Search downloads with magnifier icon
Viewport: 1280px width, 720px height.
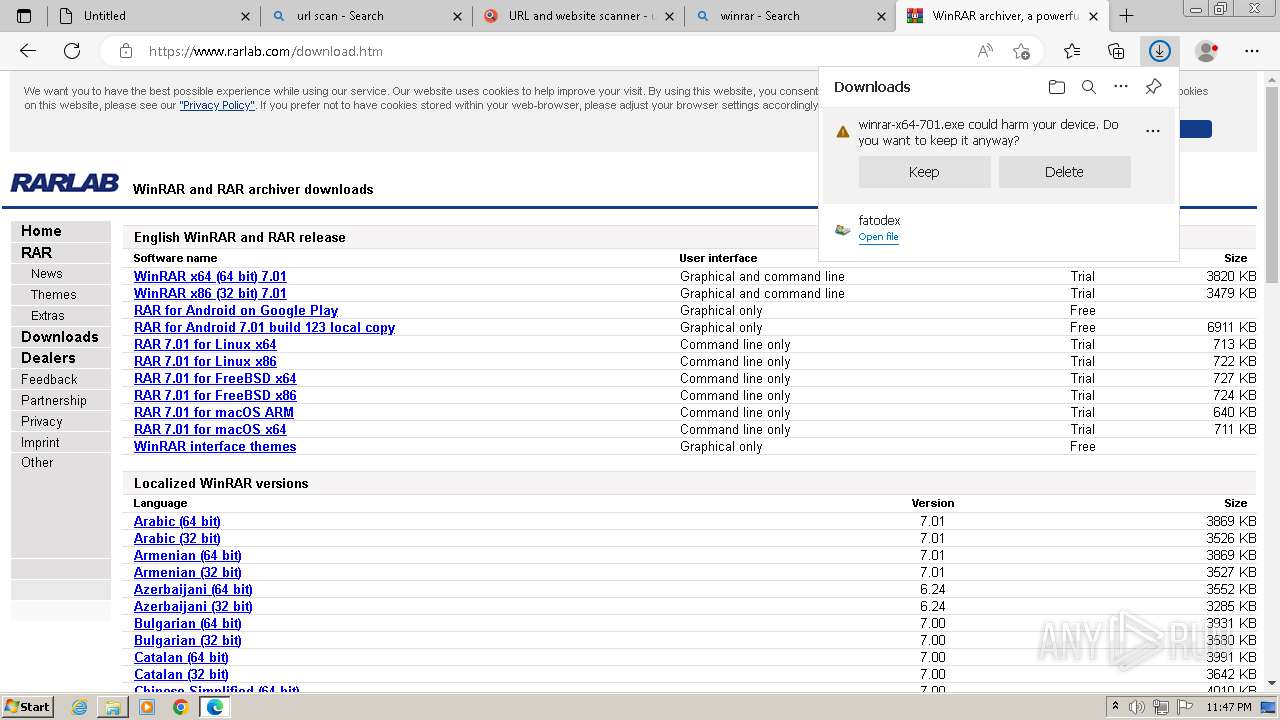[1089, 87]
